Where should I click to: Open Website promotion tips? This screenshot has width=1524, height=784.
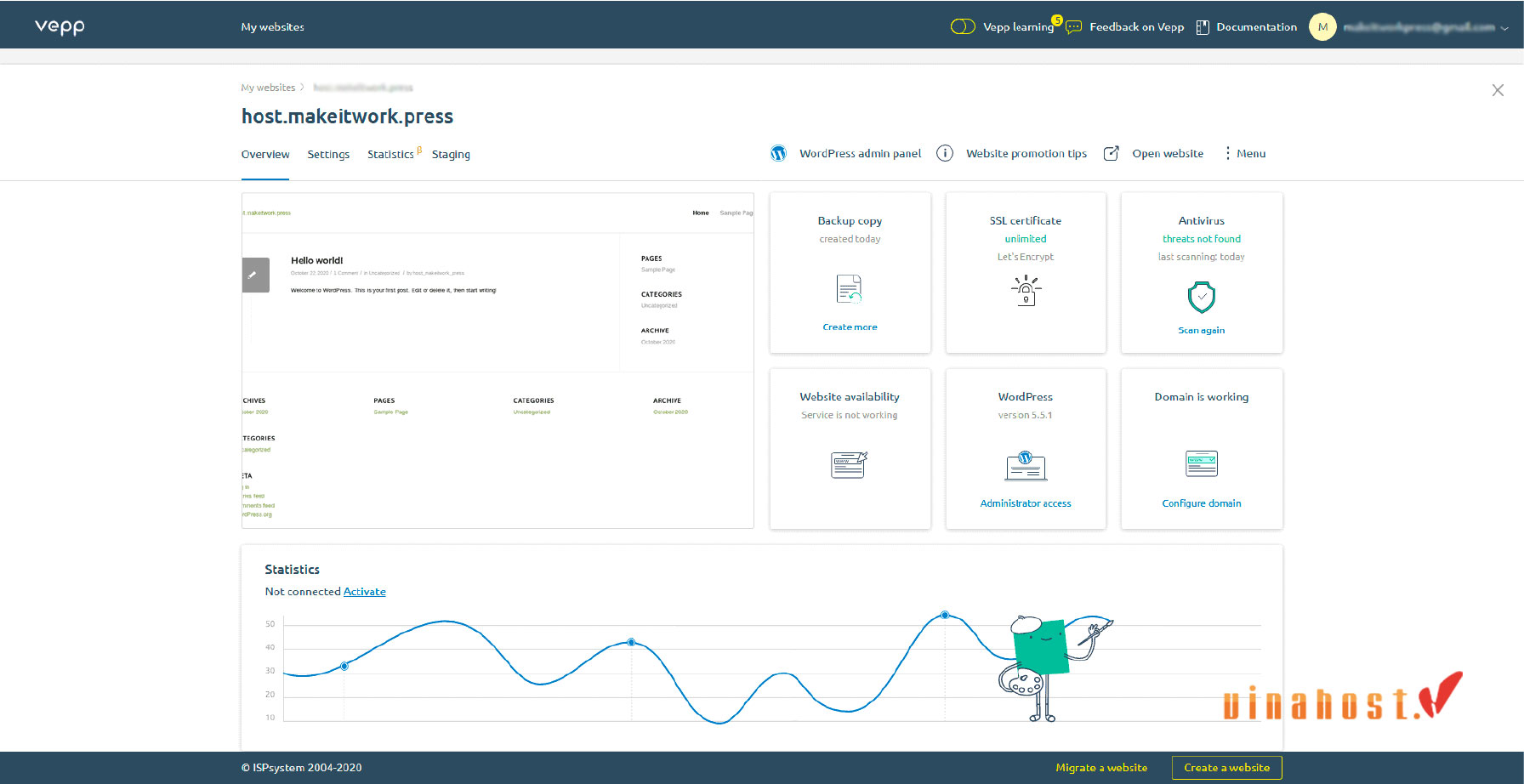(x=1026, y=153)
